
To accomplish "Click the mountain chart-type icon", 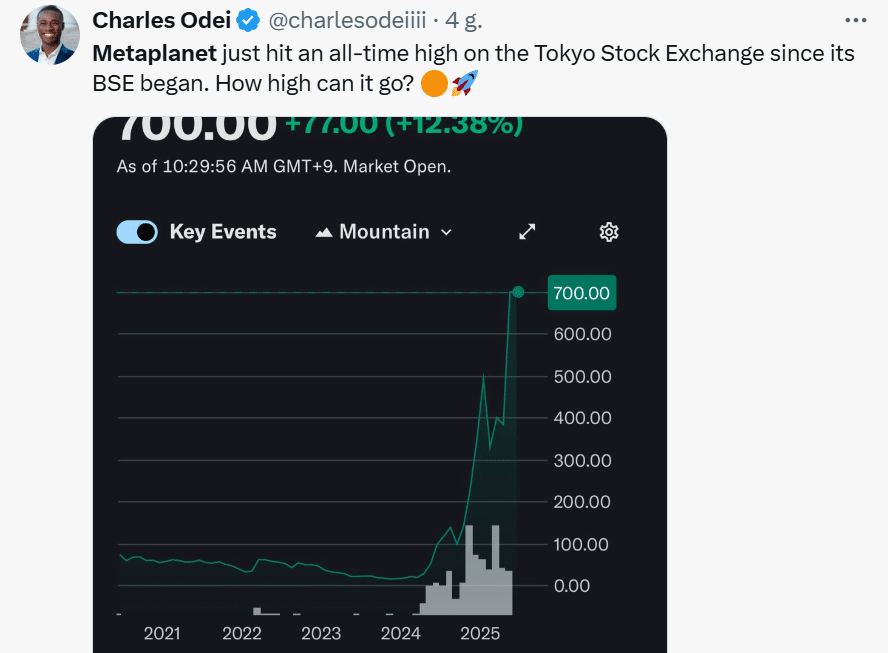I will [x=324, y=232].
